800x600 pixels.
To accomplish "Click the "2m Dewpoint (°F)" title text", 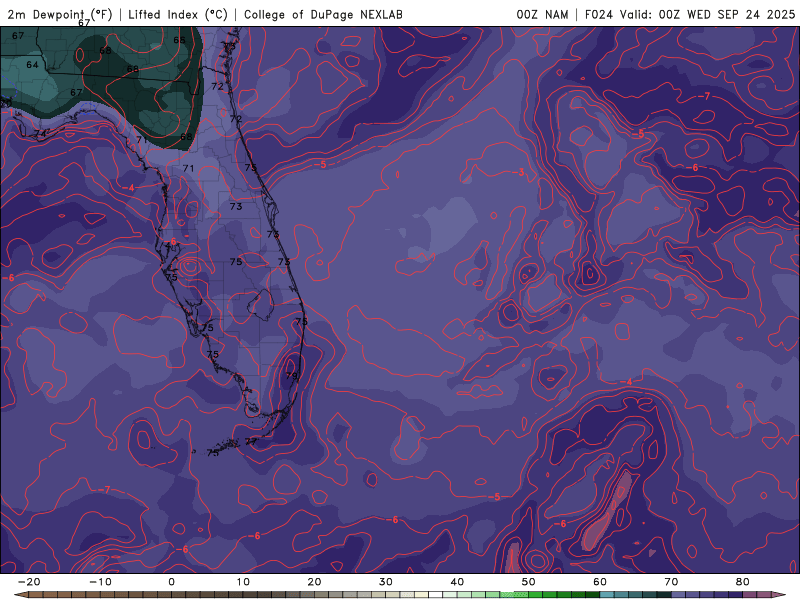I will point(60,14).
